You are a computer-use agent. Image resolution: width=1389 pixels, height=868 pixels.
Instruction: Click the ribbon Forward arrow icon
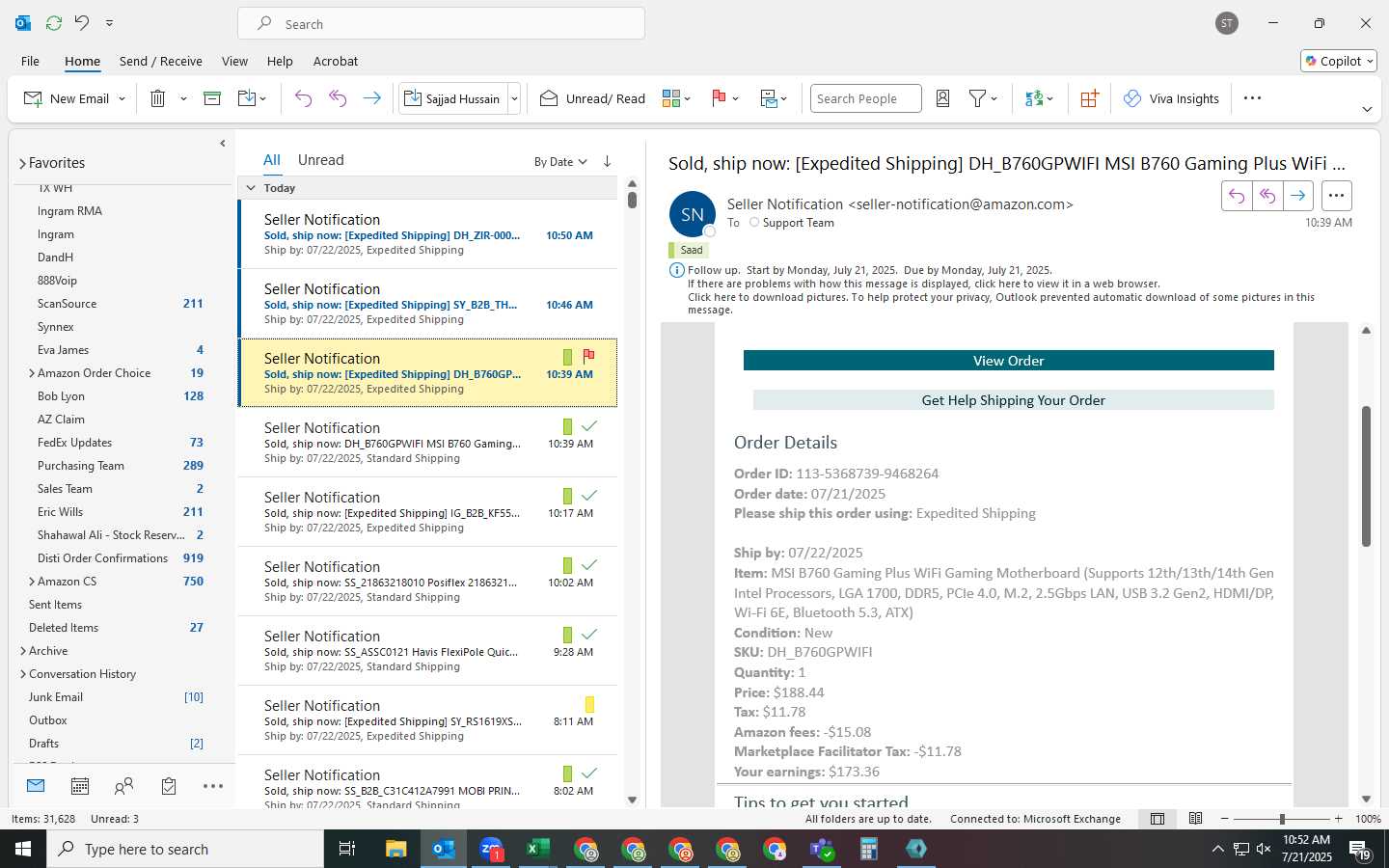[371, 98]
